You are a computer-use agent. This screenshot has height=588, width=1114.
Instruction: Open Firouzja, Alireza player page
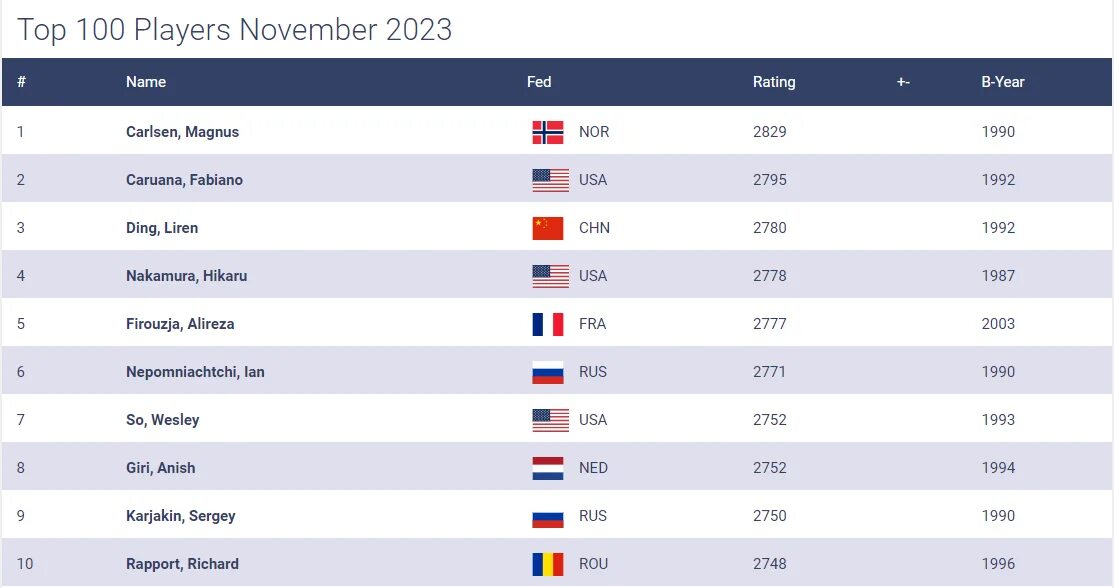click(x=180, y=324)
